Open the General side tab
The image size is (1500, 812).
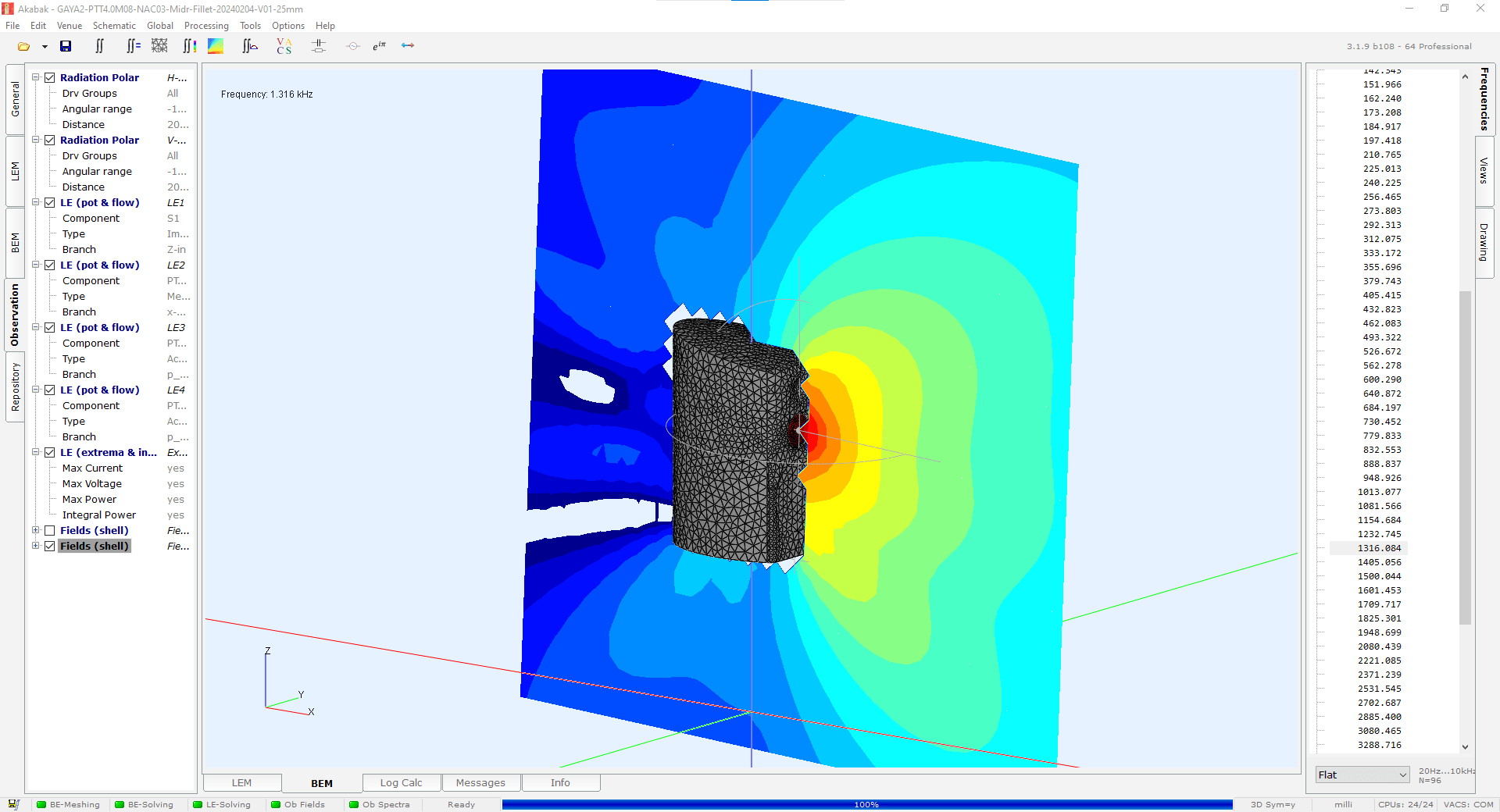[15, 99]
